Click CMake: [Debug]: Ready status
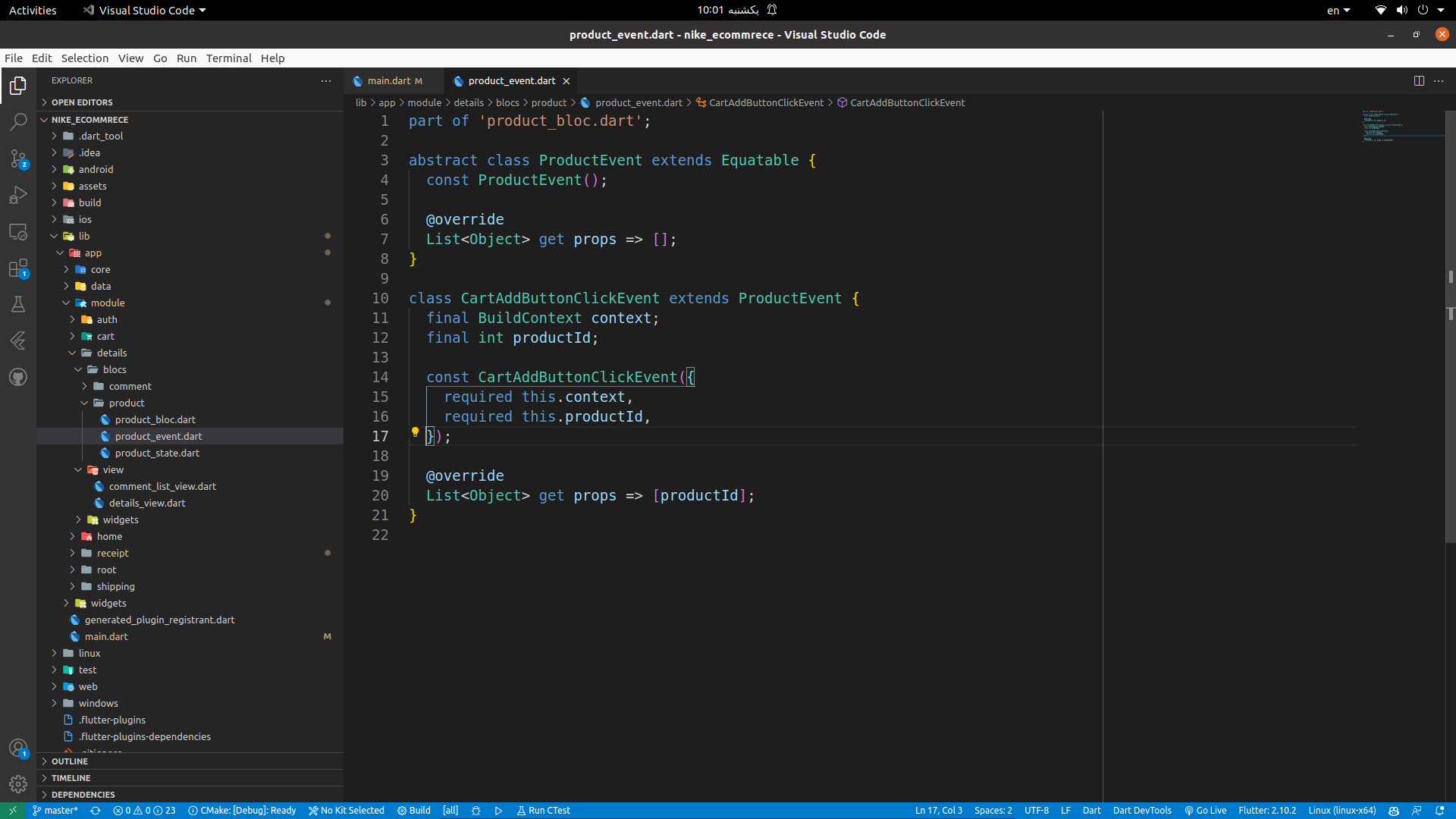Viewport: 1456px width, 819px height. (x=243, y=811)
